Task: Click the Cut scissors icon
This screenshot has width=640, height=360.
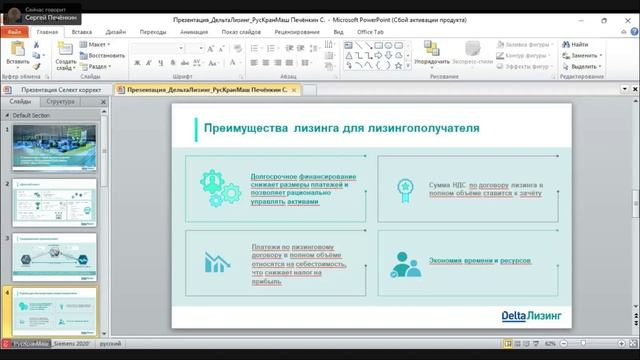Action: [36, 44]
